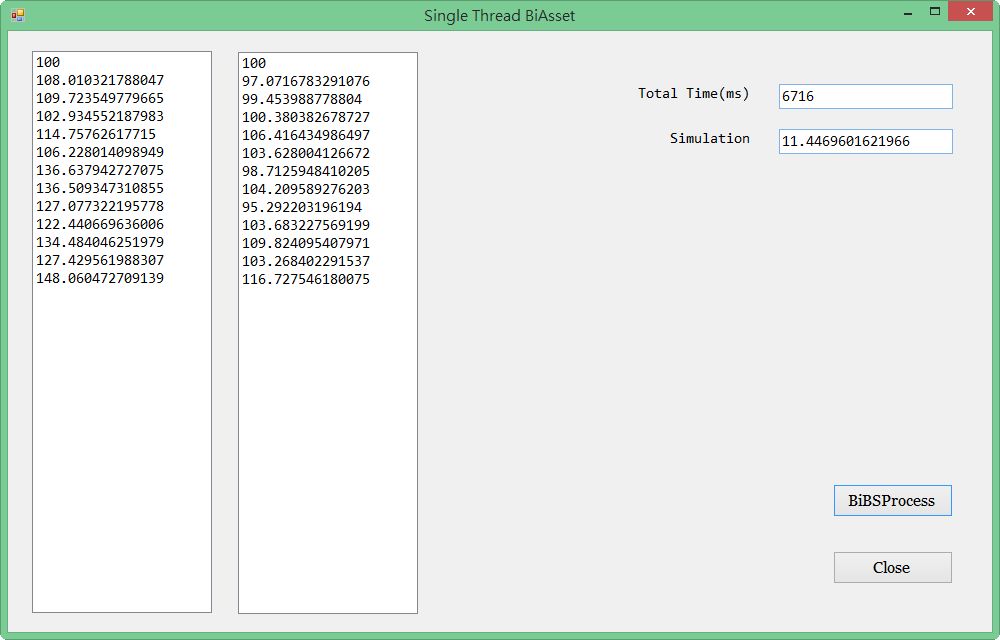Pick the 114.75762617715 list entry

coord(96,134)
